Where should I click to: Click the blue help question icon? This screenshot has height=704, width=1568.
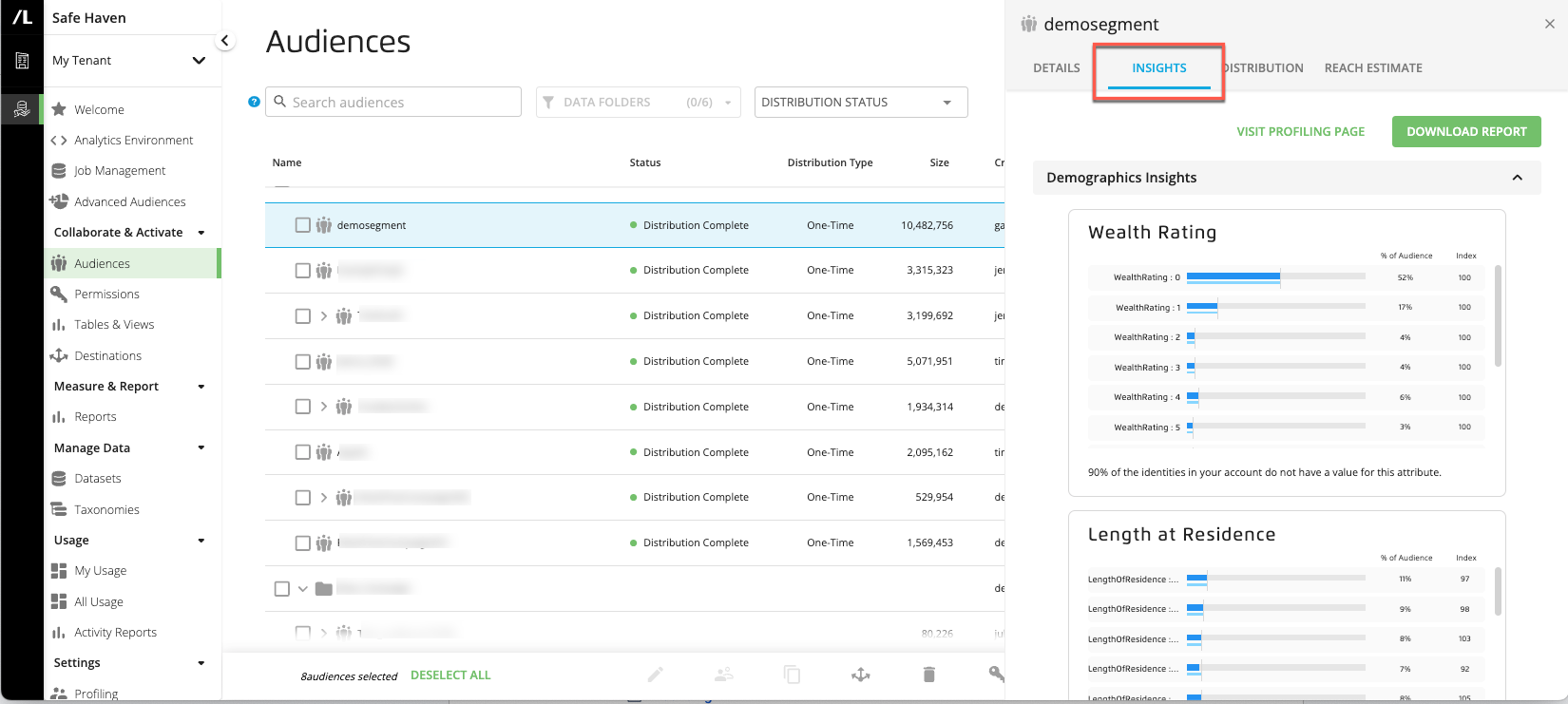point(254,102)
